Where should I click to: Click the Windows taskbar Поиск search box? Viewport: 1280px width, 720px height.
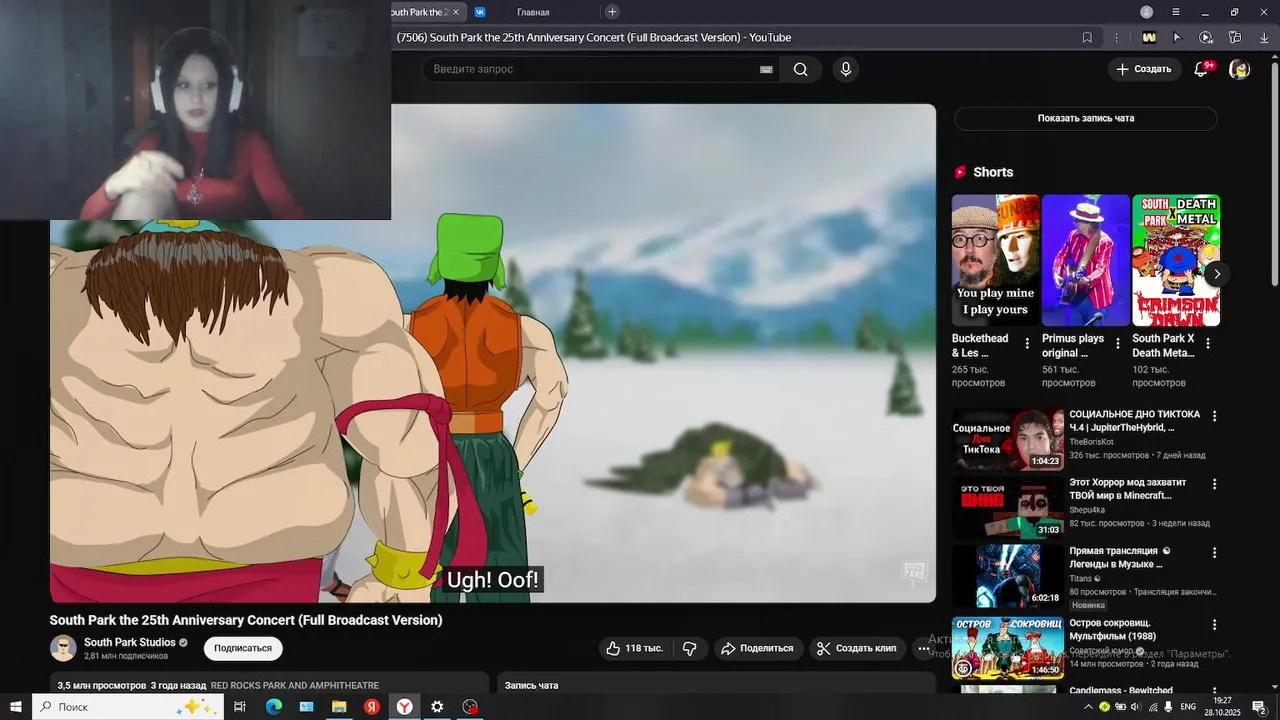tap(128, 707)
